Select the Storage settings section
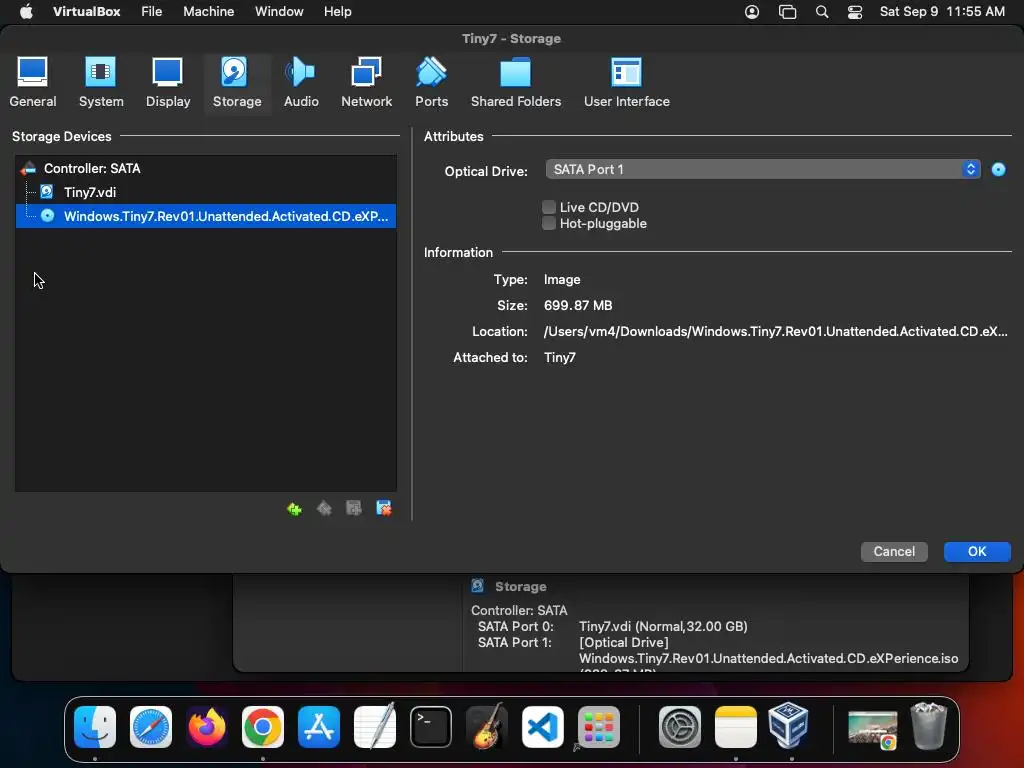 coord(237,84)
